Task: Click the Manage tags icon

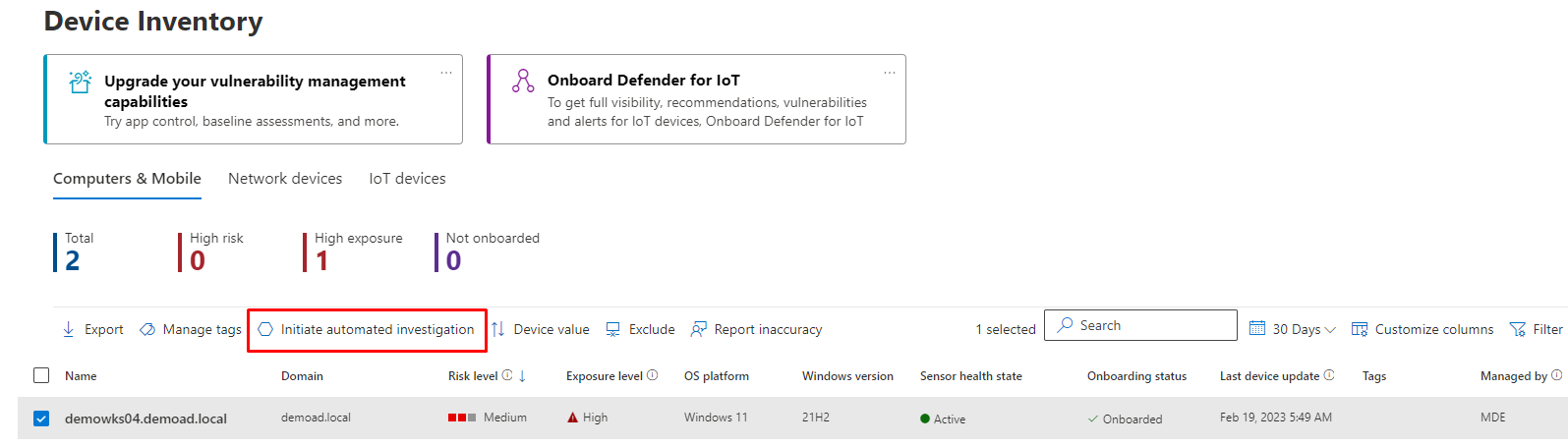Action: pos(147,330)
